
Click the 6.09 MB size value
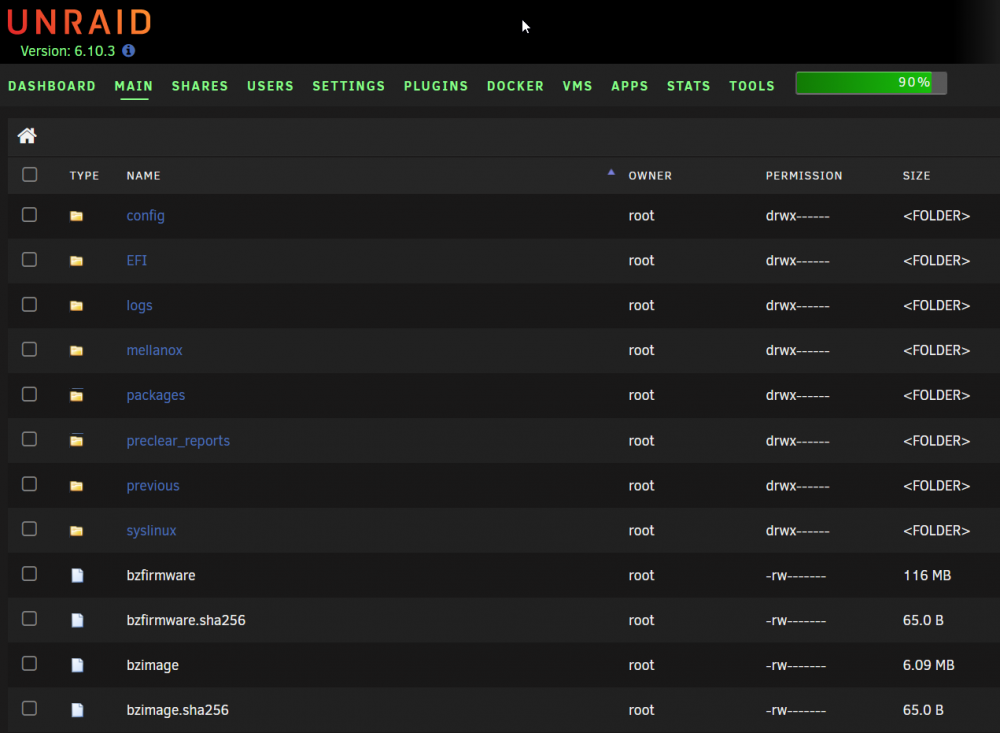click(x=929, y=665)
